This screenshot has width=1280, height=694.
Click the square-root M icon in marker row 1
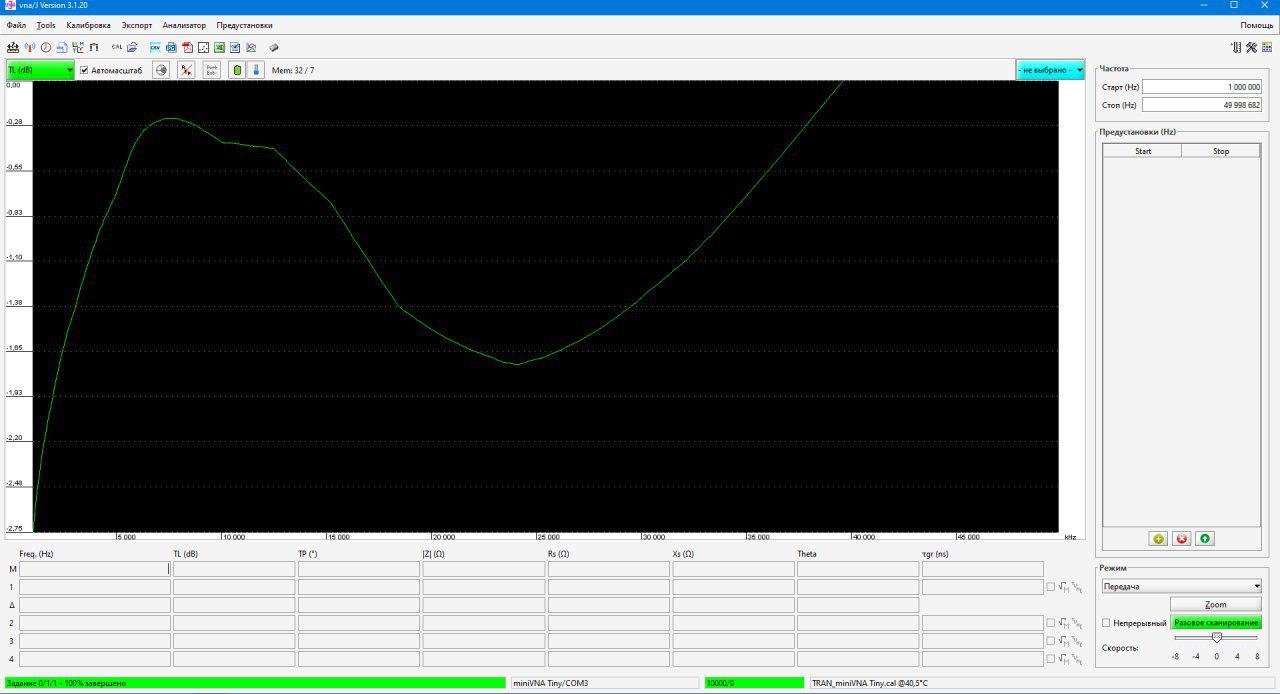(1063, 587)
